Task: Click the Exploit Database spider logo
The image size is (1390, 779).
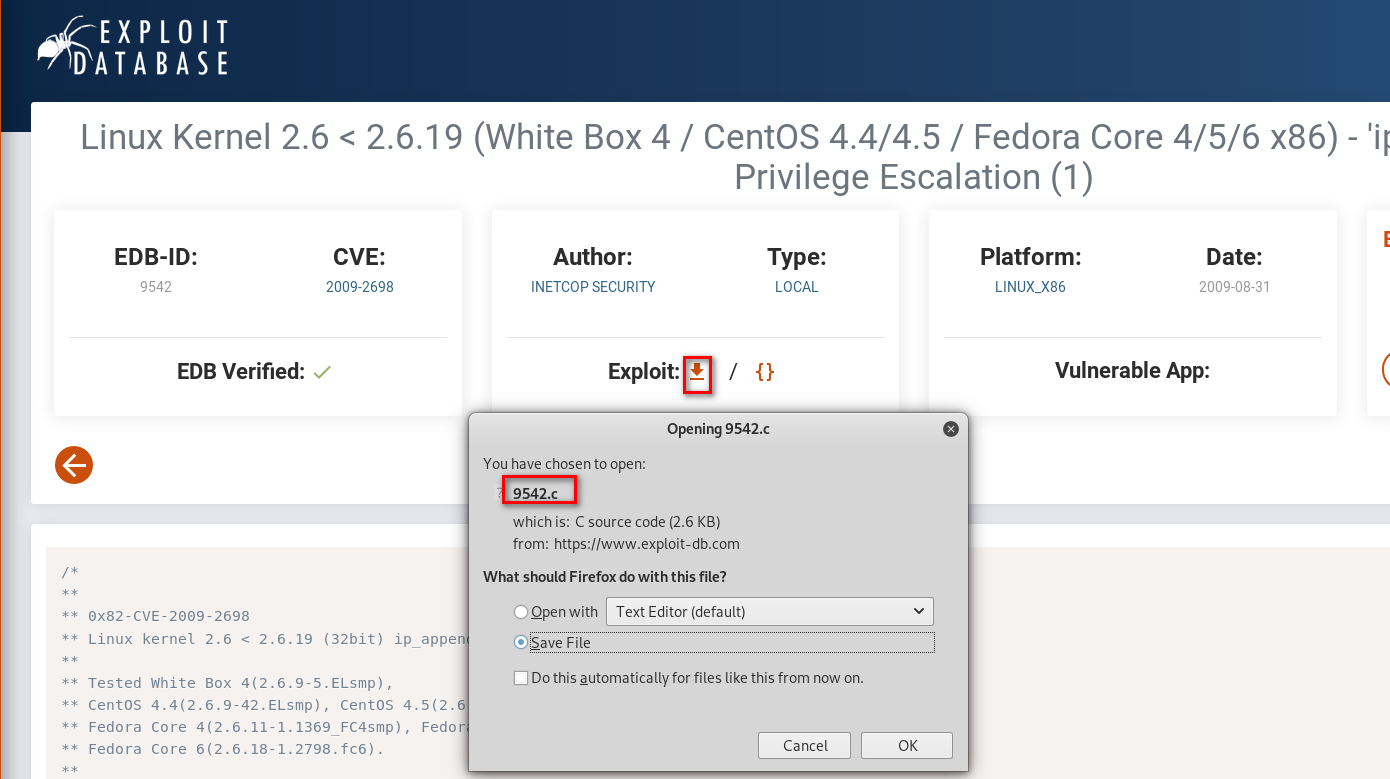Action: point(133,46)
